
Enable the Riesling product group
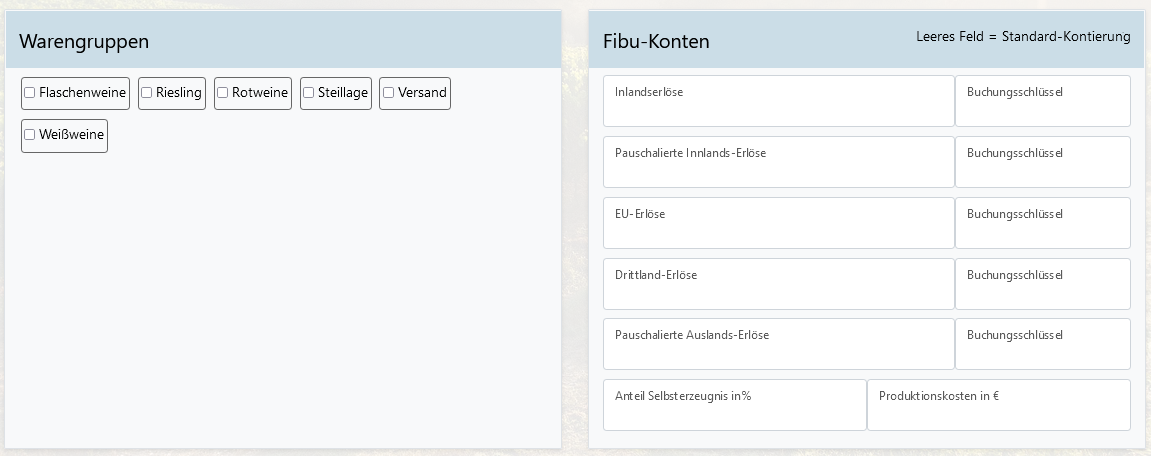(147, 93)
